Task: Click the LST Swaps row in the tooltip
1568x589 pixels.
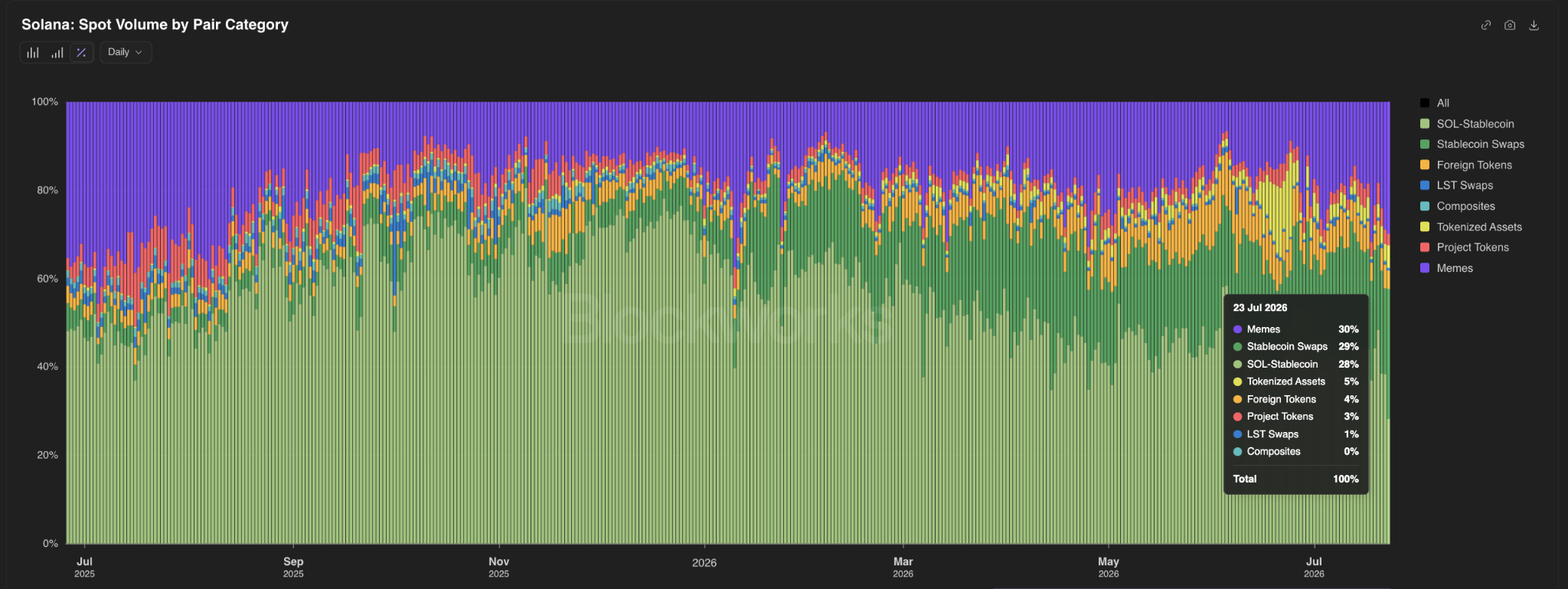Action: [x=1295, y=434]
